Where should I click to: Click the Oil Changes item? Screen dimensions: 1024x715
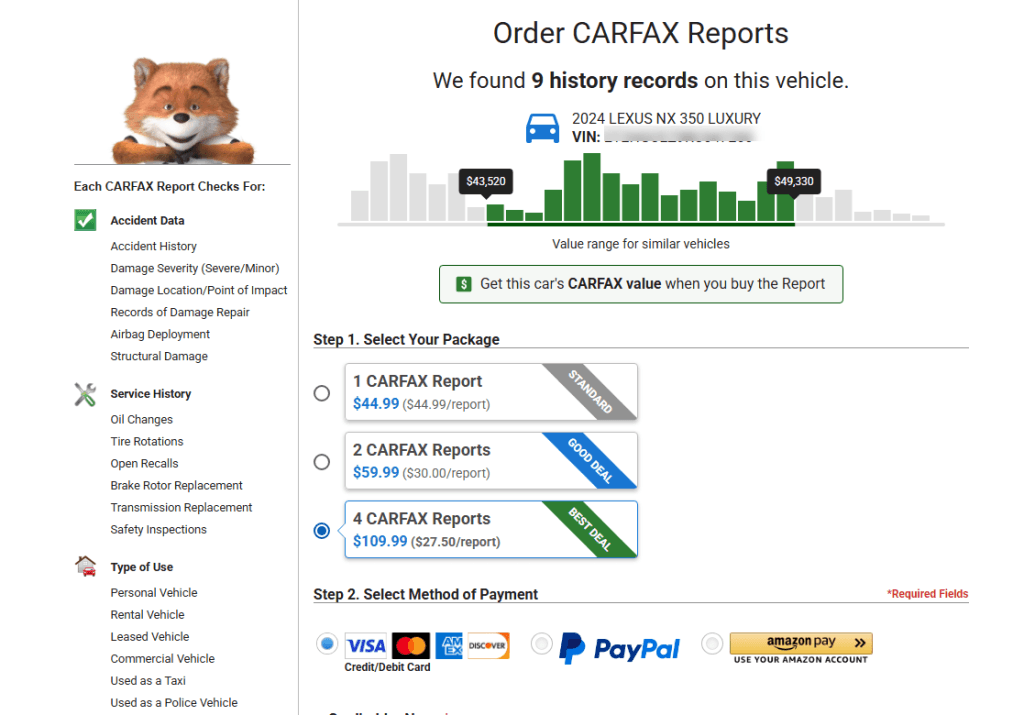142,419
